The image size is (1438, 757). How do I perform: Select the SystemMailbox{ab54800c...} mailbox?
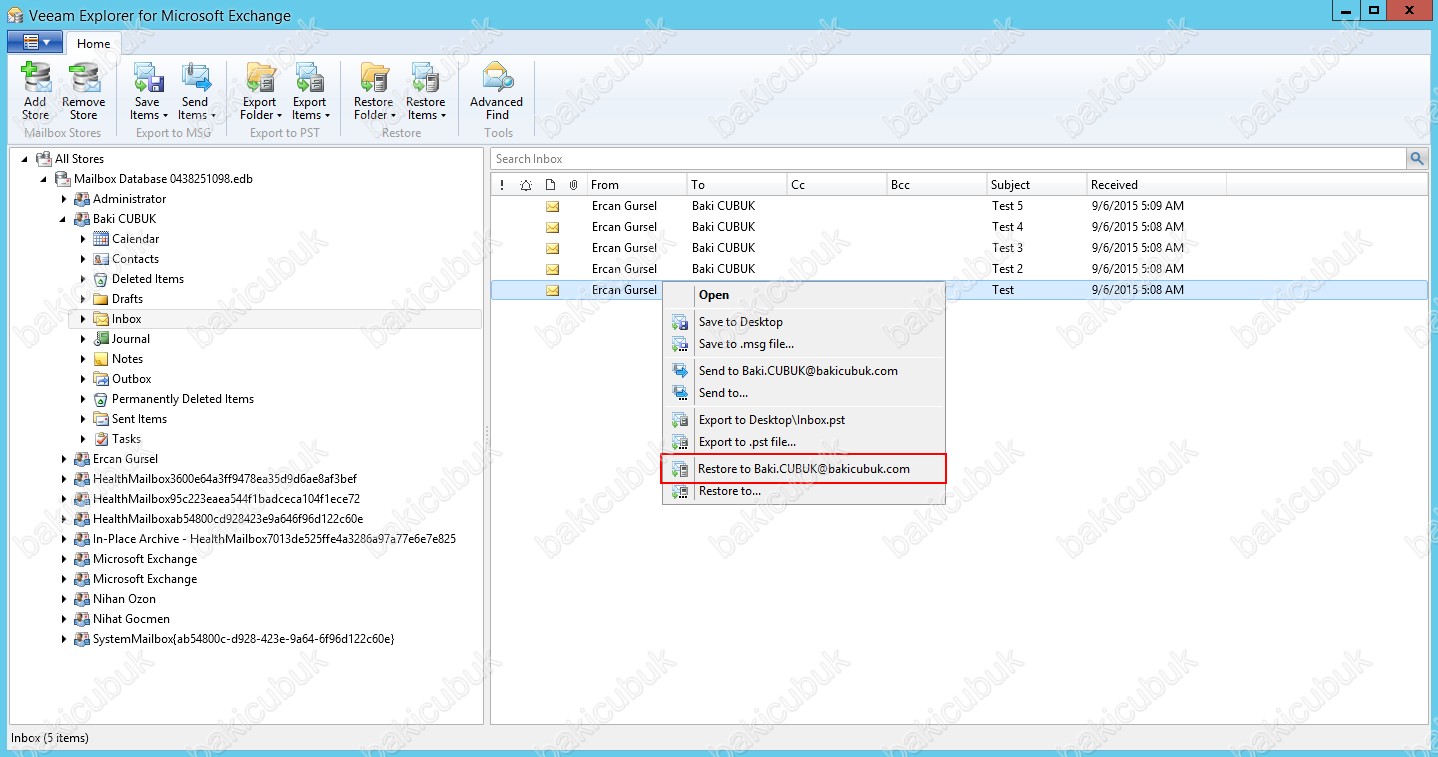tap(243, 639)
